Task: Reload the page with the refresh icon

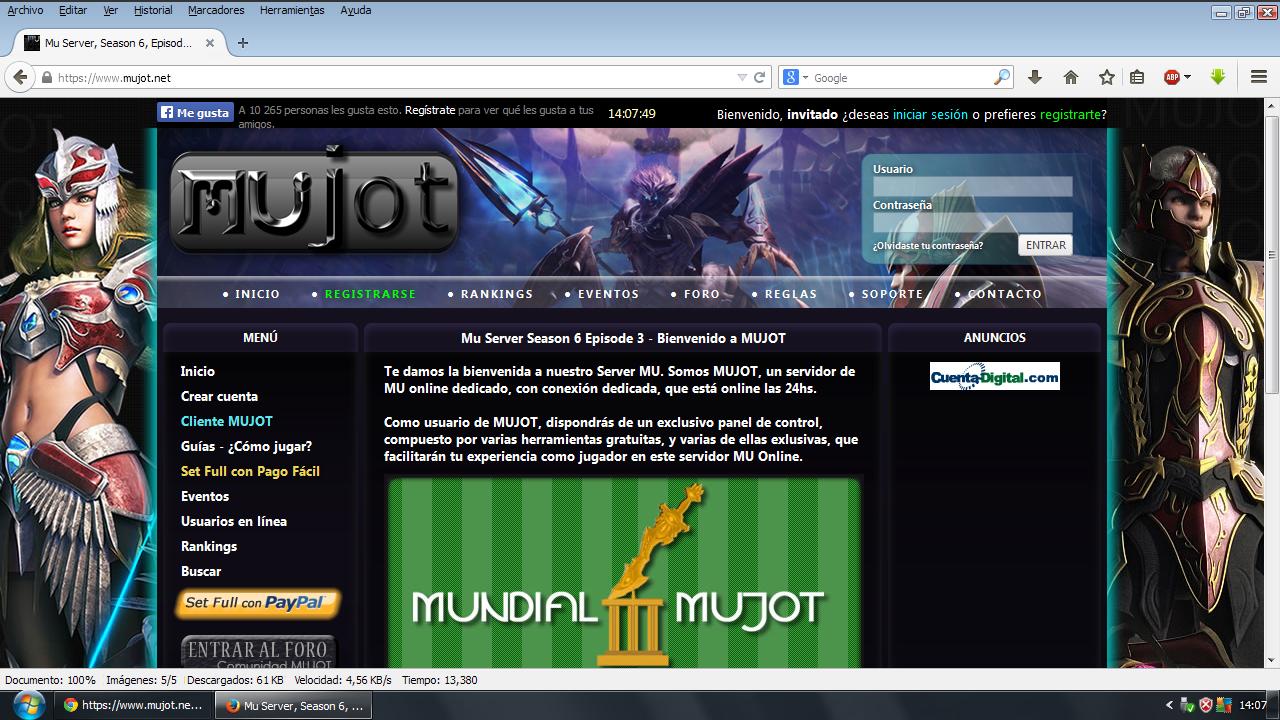Action: [760, 77]
